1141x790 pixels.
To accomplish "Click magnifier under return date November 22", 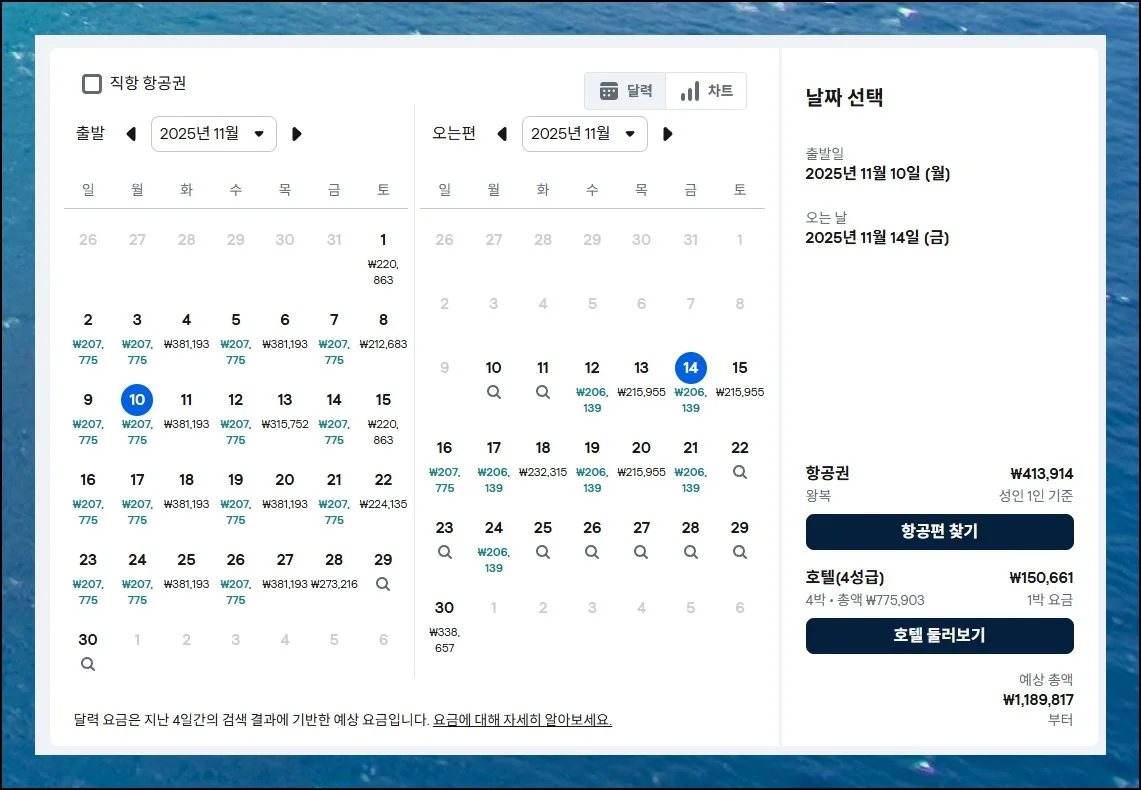I will [x=739, y=472].
